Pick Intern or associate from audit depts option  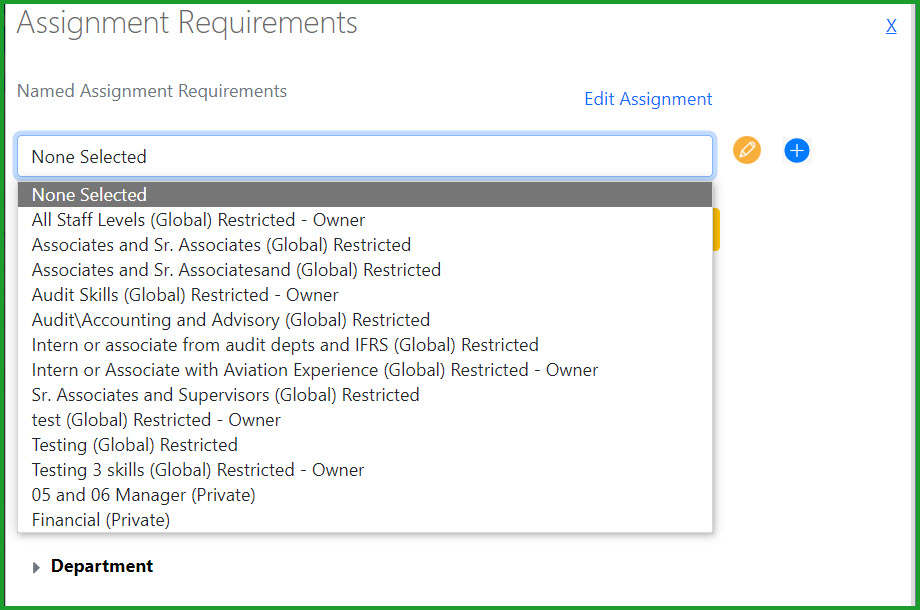click(x=365, y=345)
